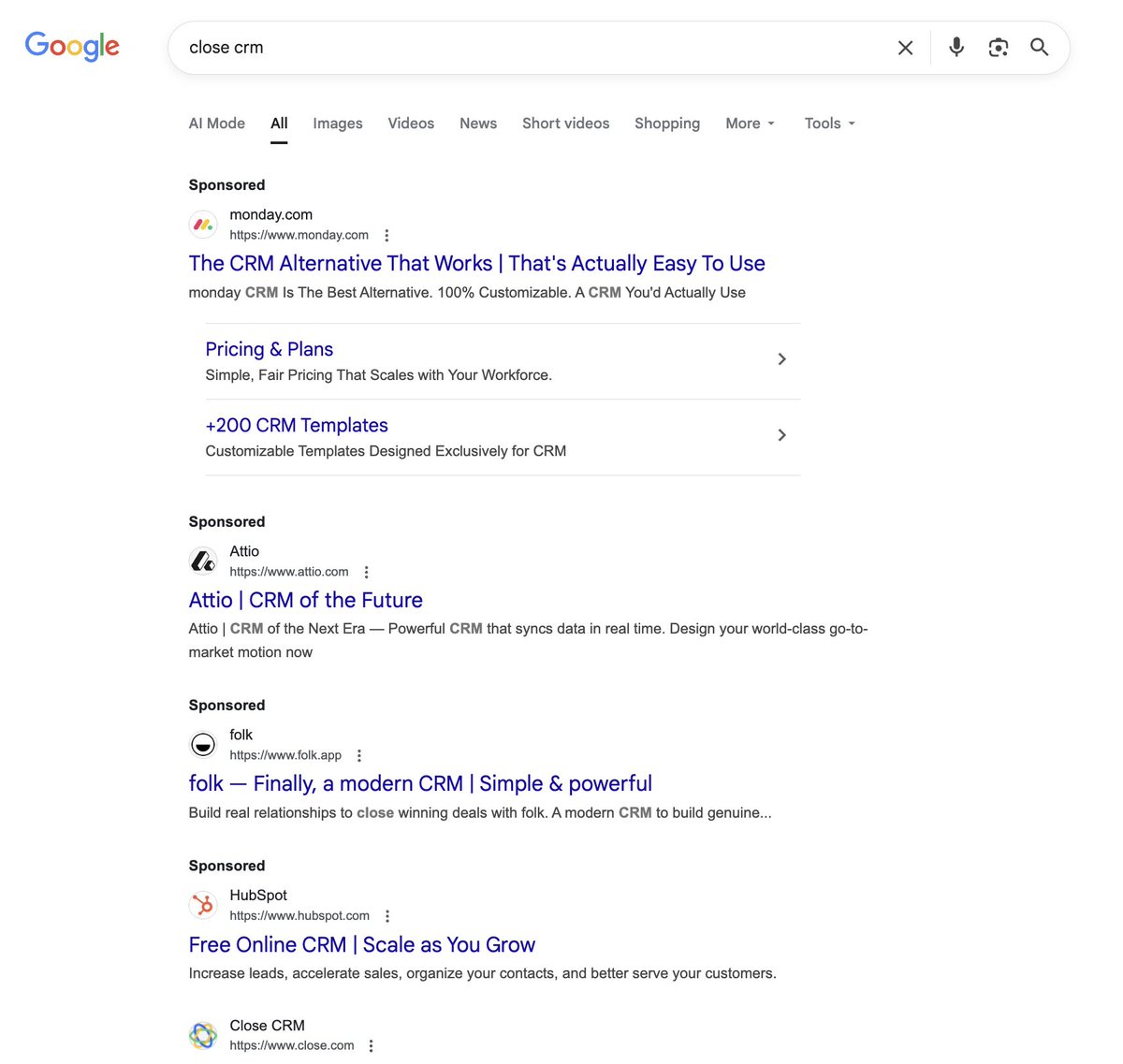The width and height of the screenshot is (1123, 1064).
Task: Open 'The CRM Alternative That Works' ad link
Action: [477, 264]
